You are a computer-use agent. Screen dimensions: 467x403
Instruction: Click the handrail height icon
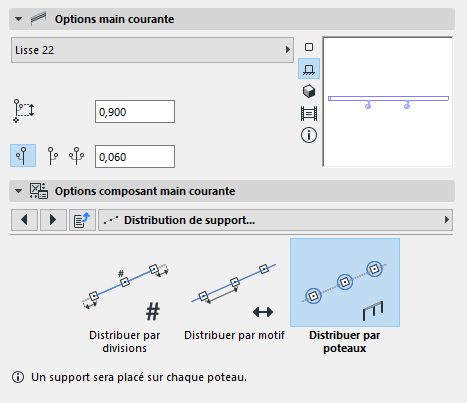23,111
